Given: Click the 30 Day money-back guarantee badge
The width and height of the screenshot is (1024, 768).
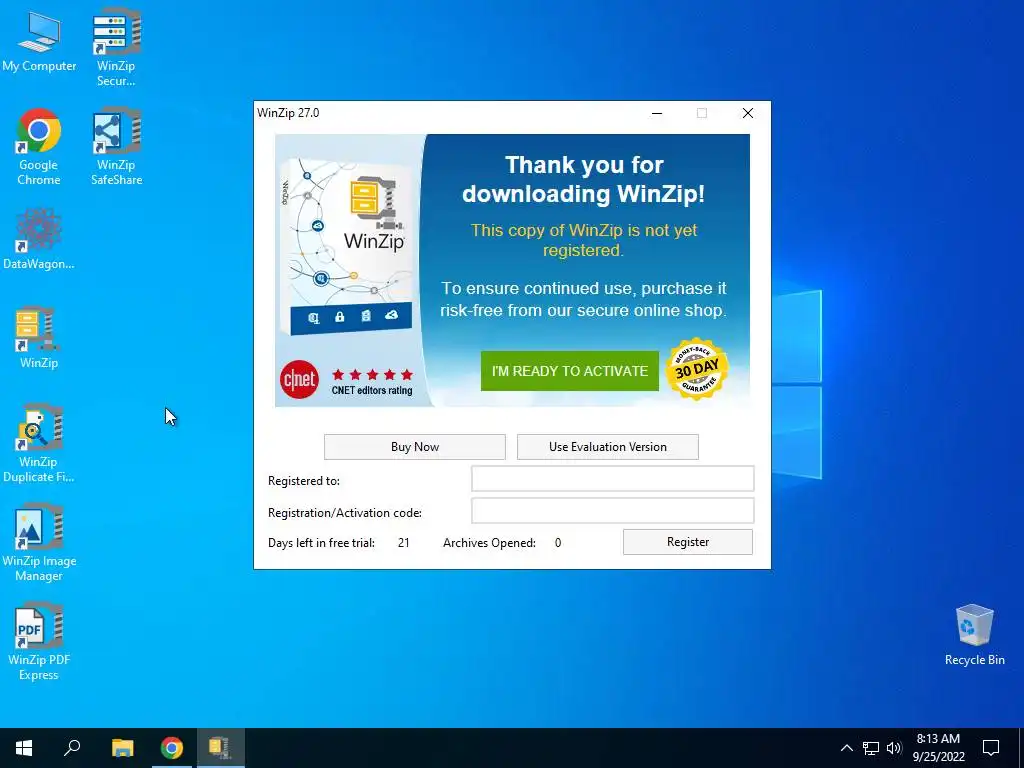Looking at the screenshot, I should coord(697,370).
